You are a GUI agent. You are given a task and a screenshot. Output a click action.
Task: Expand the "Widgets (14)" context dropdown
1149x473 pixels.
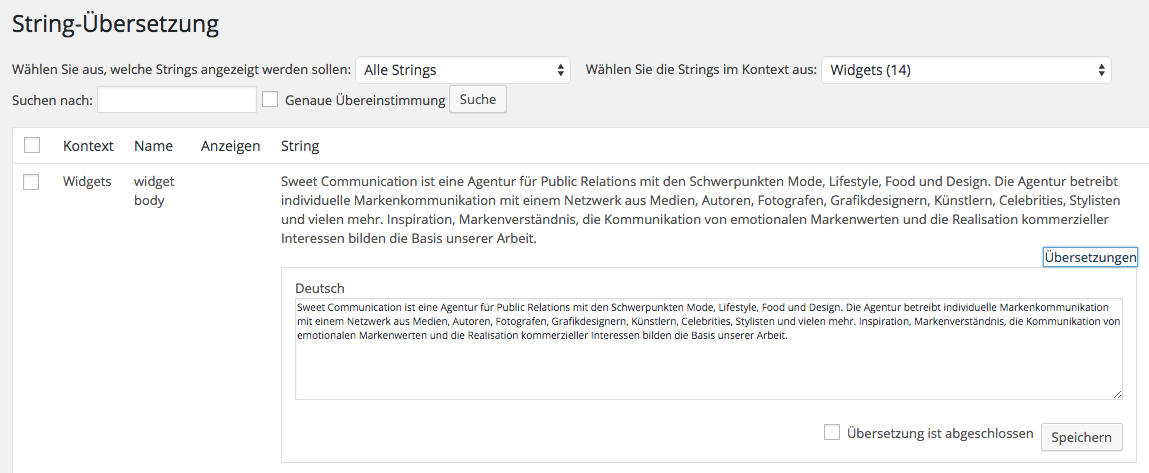click(x=965, y=70)
